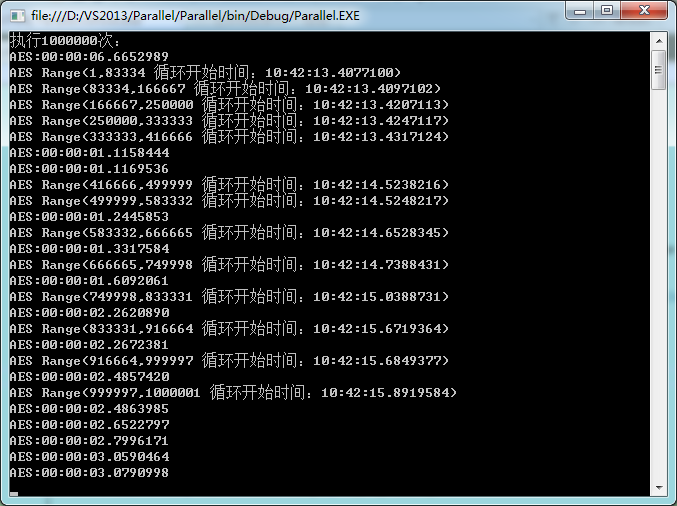
Task: Click the timestamp 10:42:15.6719364
Action: (377, 329)
